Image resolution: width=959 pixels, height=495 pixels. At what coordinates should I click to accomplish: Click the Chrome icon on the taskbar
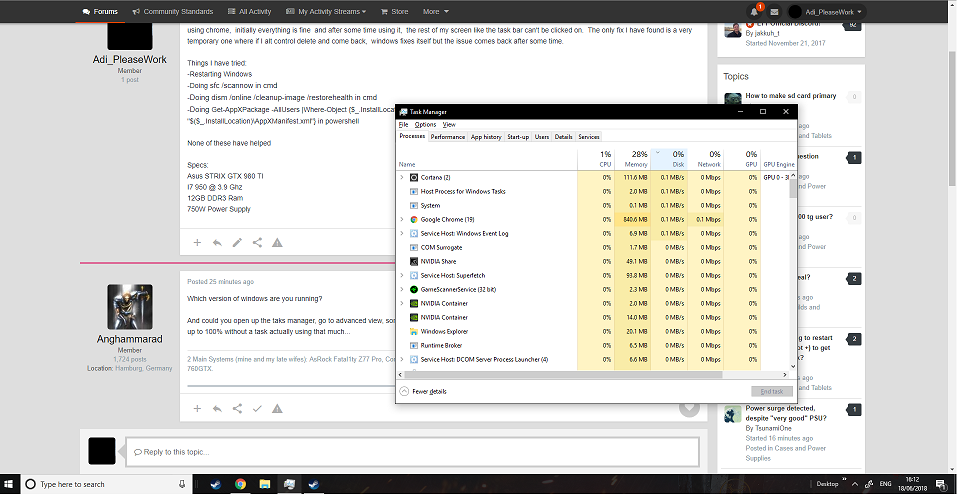[240, 484]
